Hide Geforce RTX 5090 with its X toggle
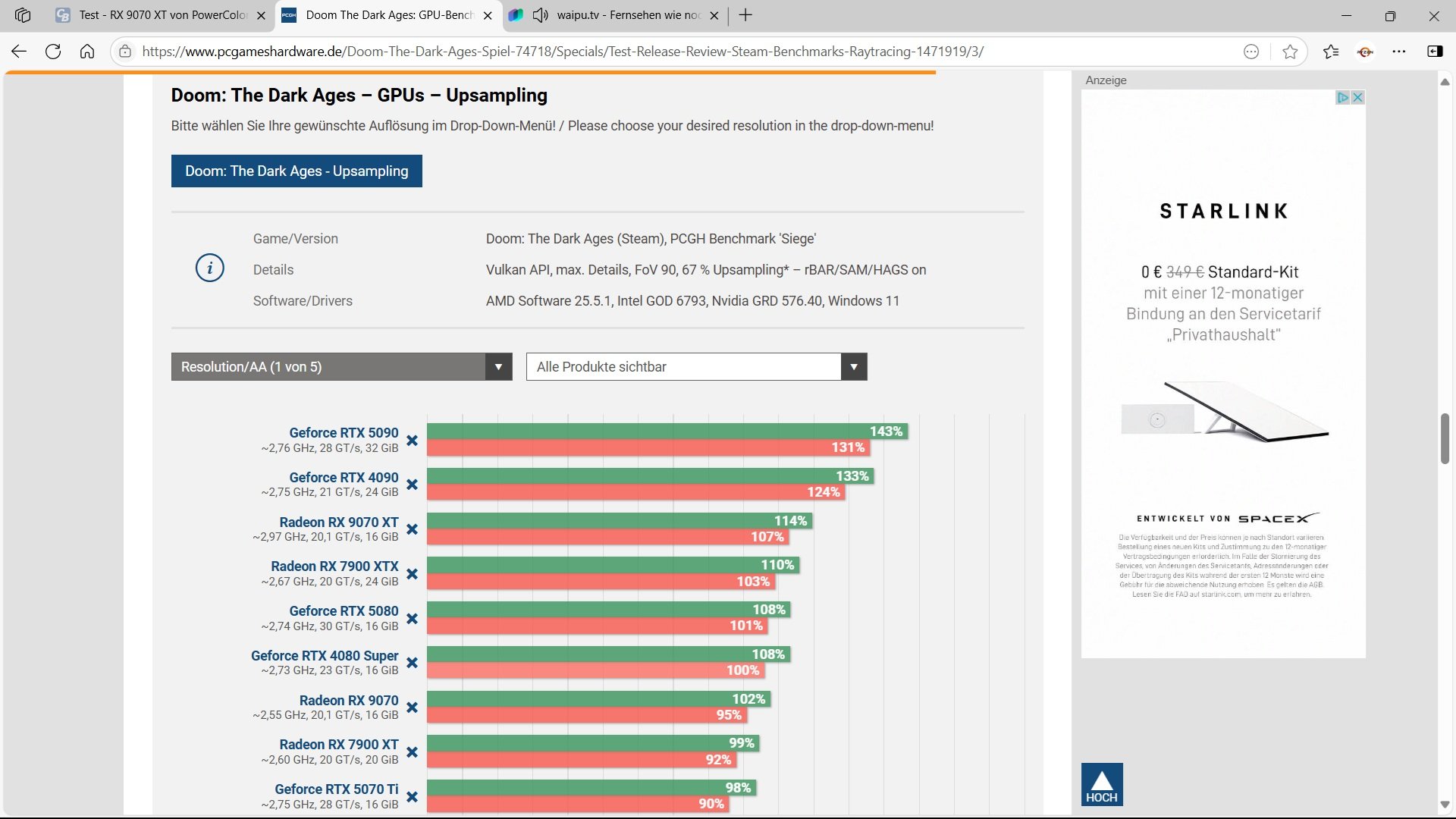 [x=412, y=441]
